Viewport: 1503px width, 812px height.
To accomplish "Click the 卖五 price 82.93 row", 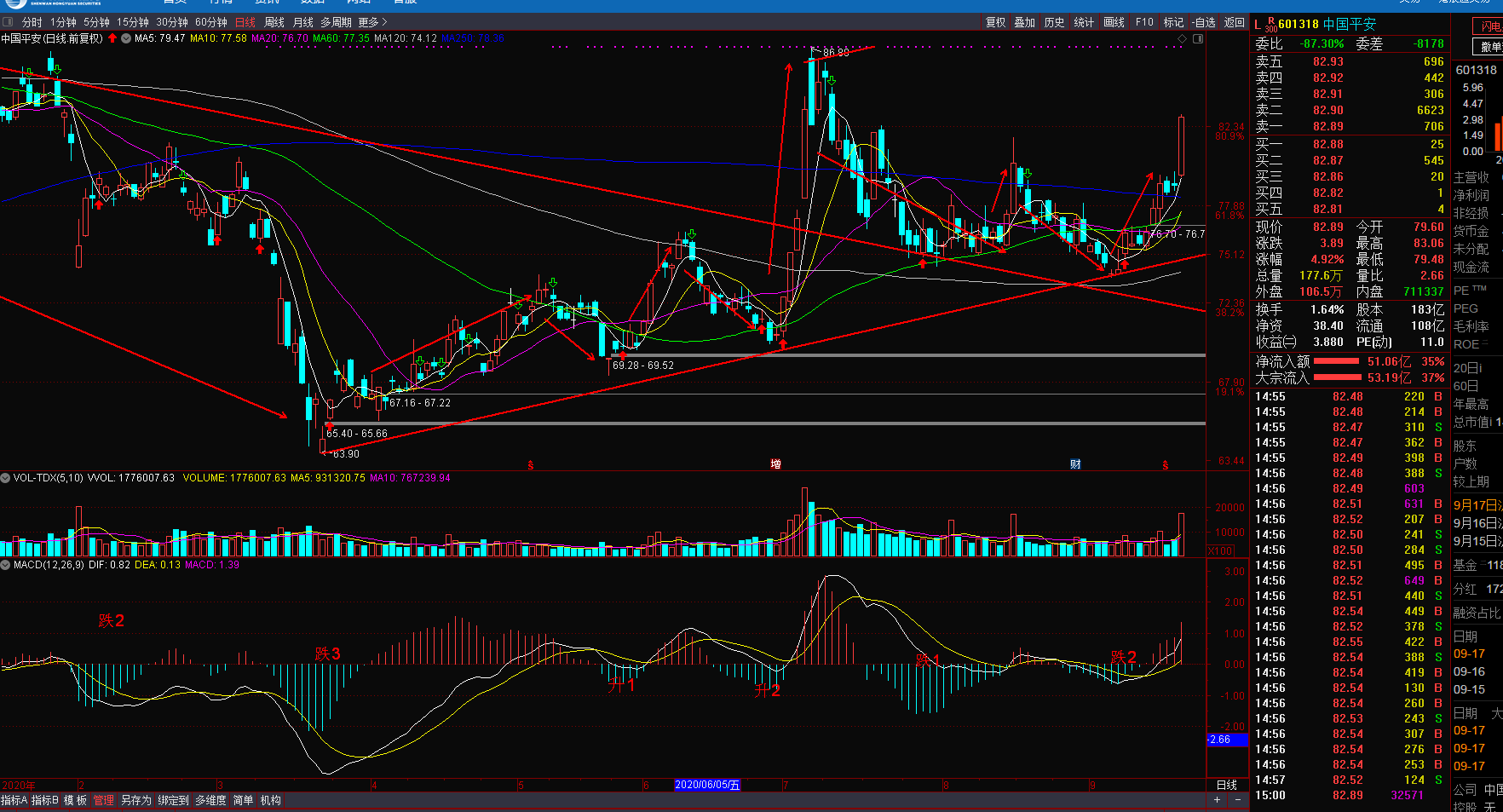I will click(1350, 61).
